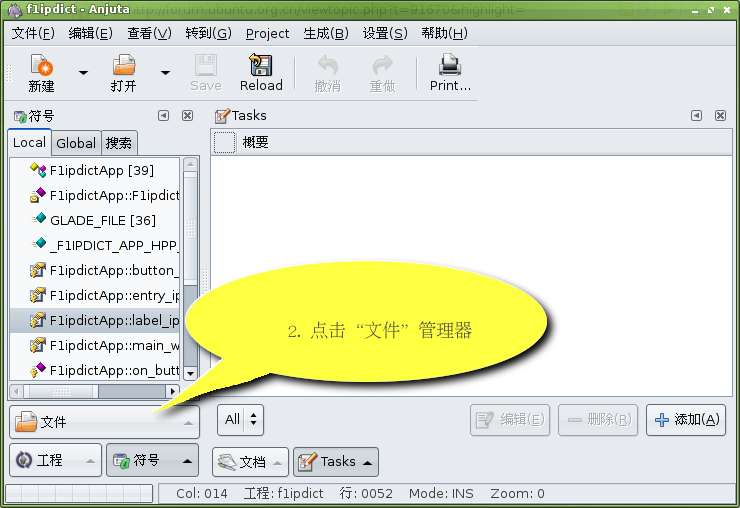The width and height of the screenshot is (740, 508).
Task: Open the 查看(V) menu
Action: [x=149, y=33]
